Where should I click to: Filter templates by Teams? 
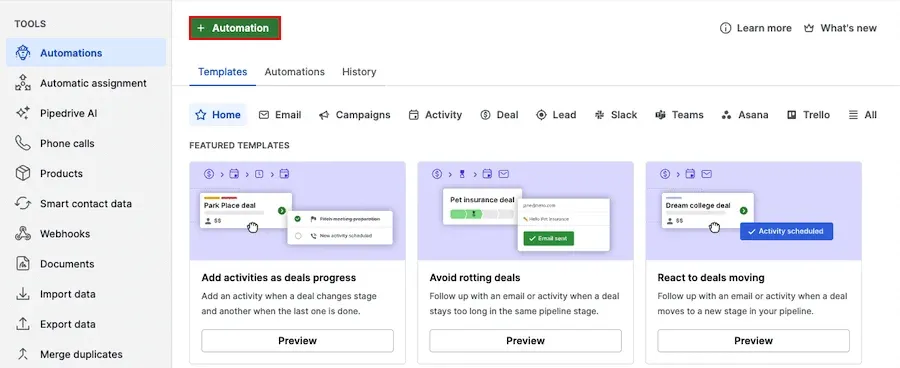click(x=679, y=115)
